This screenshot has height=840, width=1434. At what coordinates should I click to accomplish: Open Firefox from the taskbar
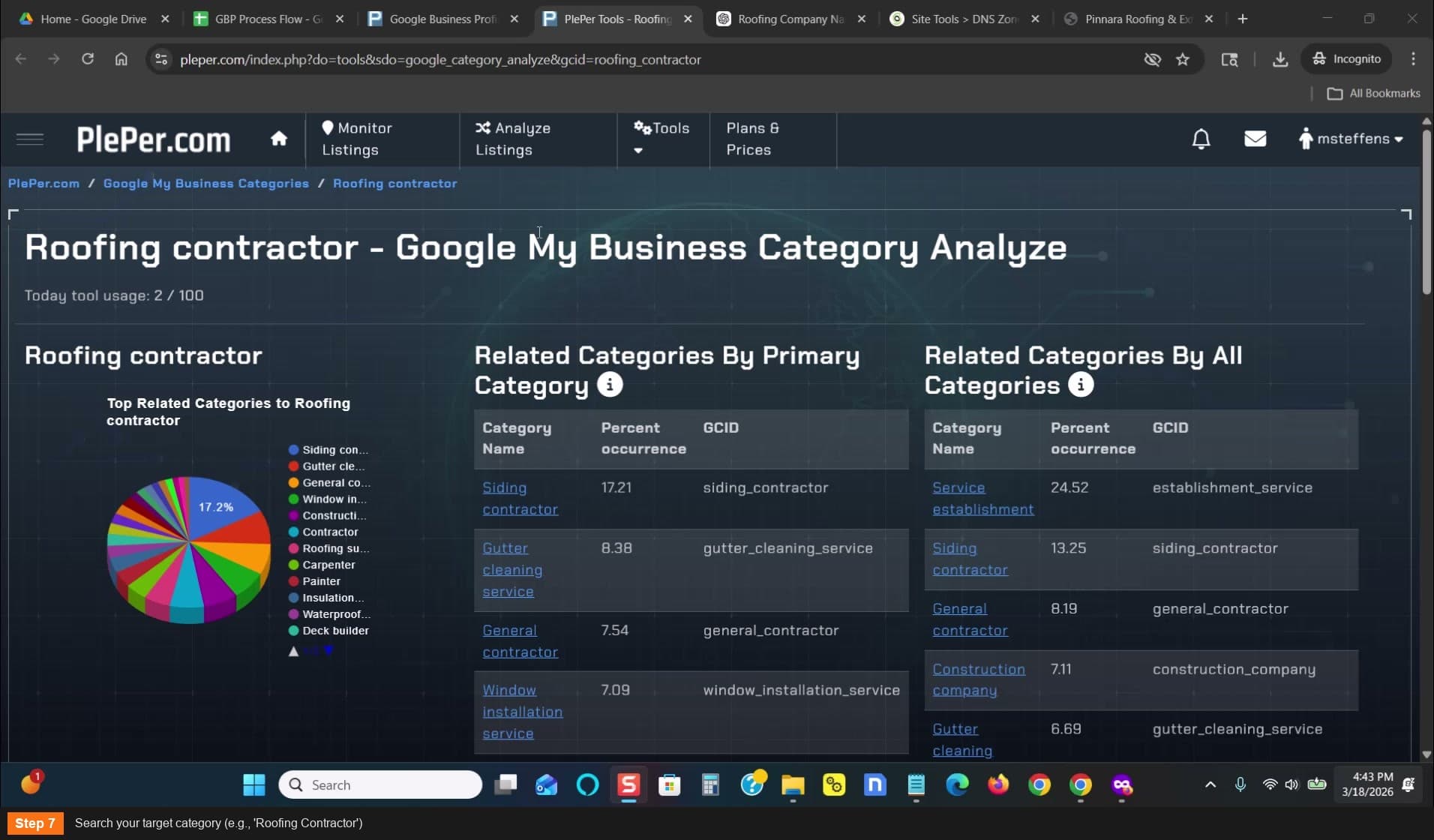coord(998,784)
